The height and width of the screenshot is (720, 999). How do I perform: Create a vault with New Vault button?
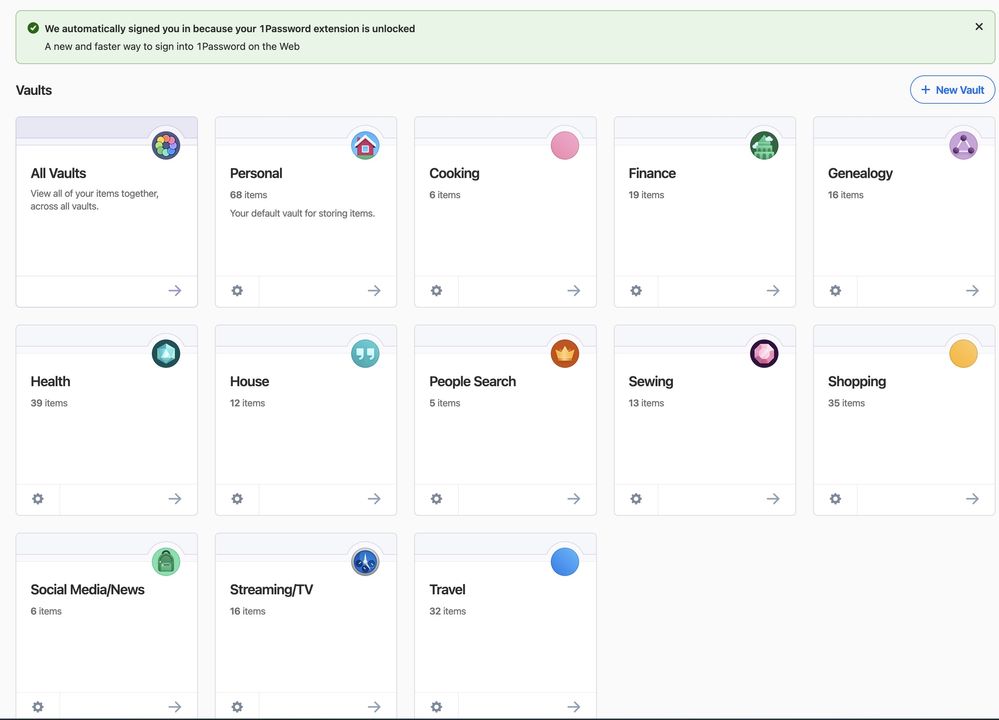click(952, 90)
